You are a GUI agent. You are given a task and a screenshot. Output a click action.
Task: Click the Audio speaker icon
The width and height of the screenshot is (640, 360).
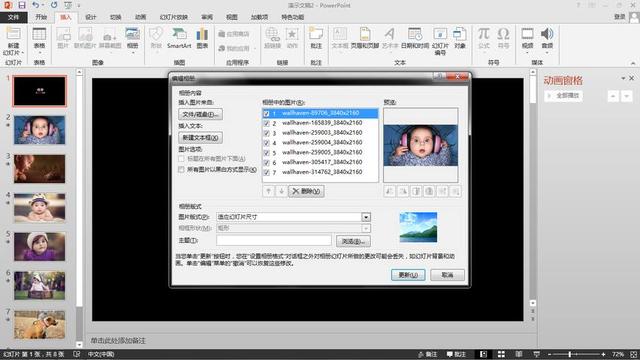tap(547, 35)
